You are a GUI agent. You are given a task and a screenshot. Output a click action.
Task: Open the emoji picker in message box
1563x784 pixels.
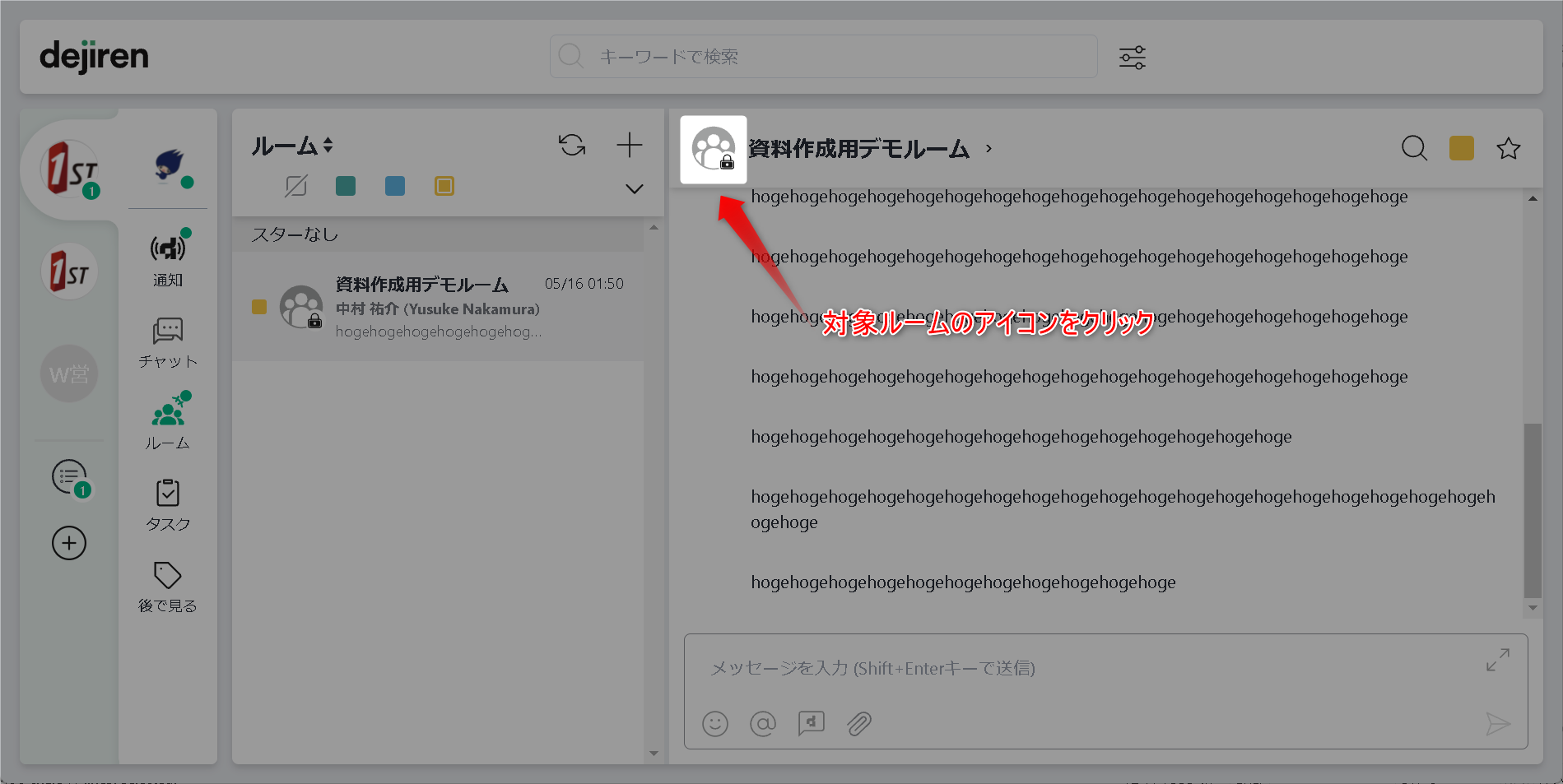[x=714, y=724]
